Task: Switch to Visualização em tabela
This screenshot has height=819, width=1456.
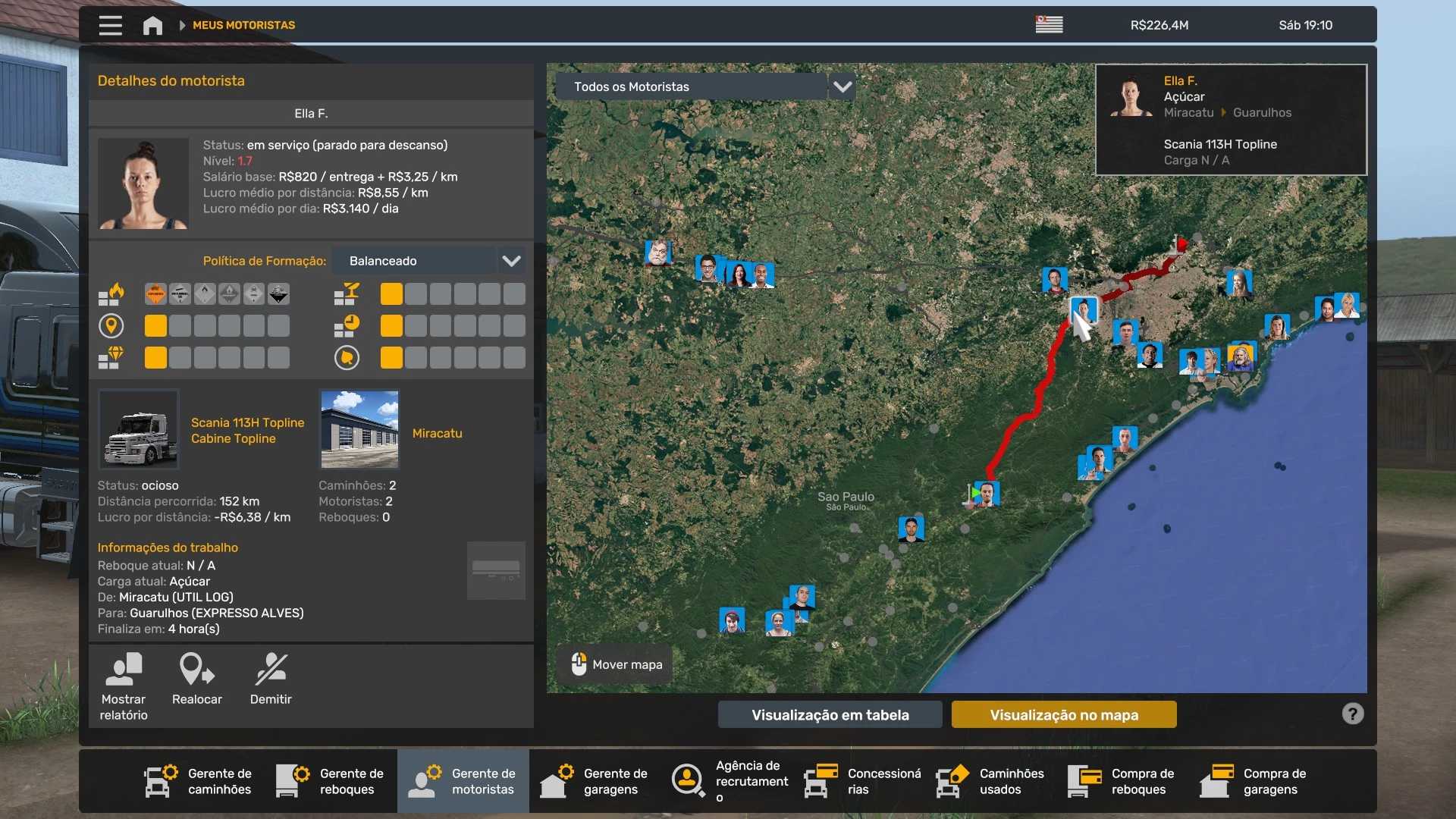Action: pyautogui.click(x=830, y=714)
